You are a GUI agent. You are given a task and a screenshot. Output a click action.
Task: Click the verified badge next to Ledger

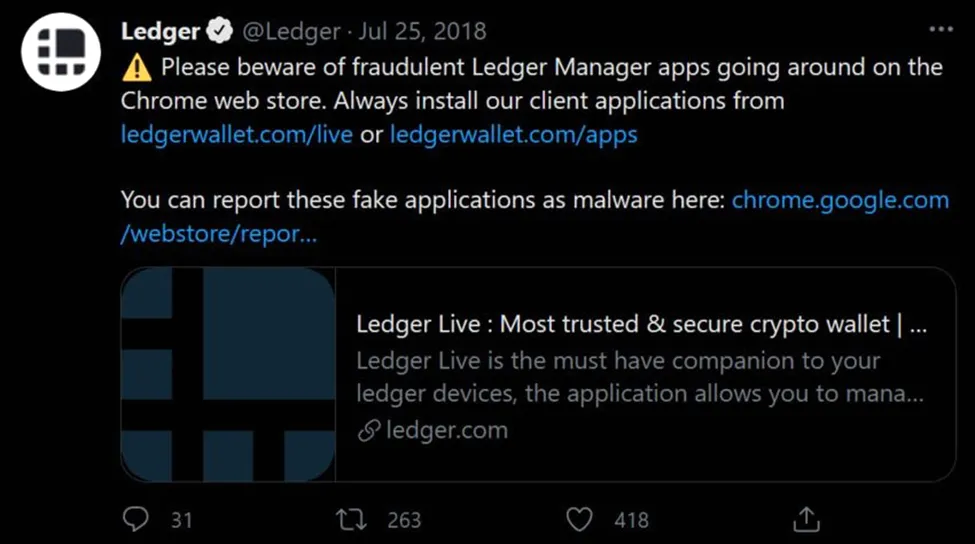pyautogui.click(x=219, y=30)
